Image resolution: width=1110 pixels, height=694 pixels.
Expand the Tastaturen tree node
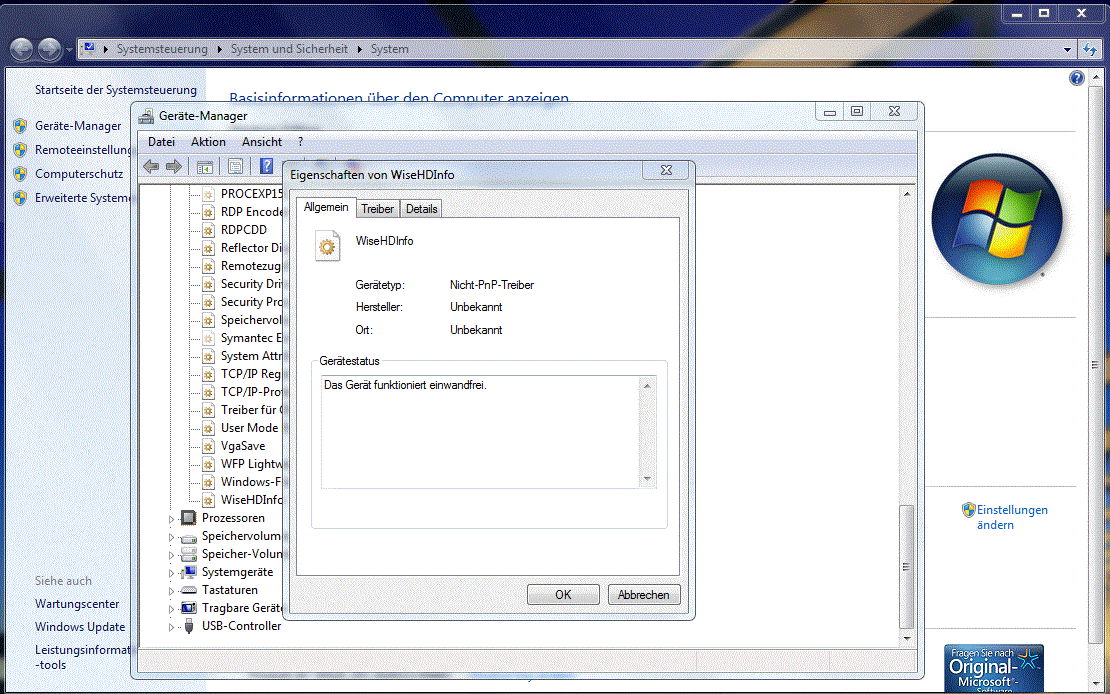(x=171, y=591)
